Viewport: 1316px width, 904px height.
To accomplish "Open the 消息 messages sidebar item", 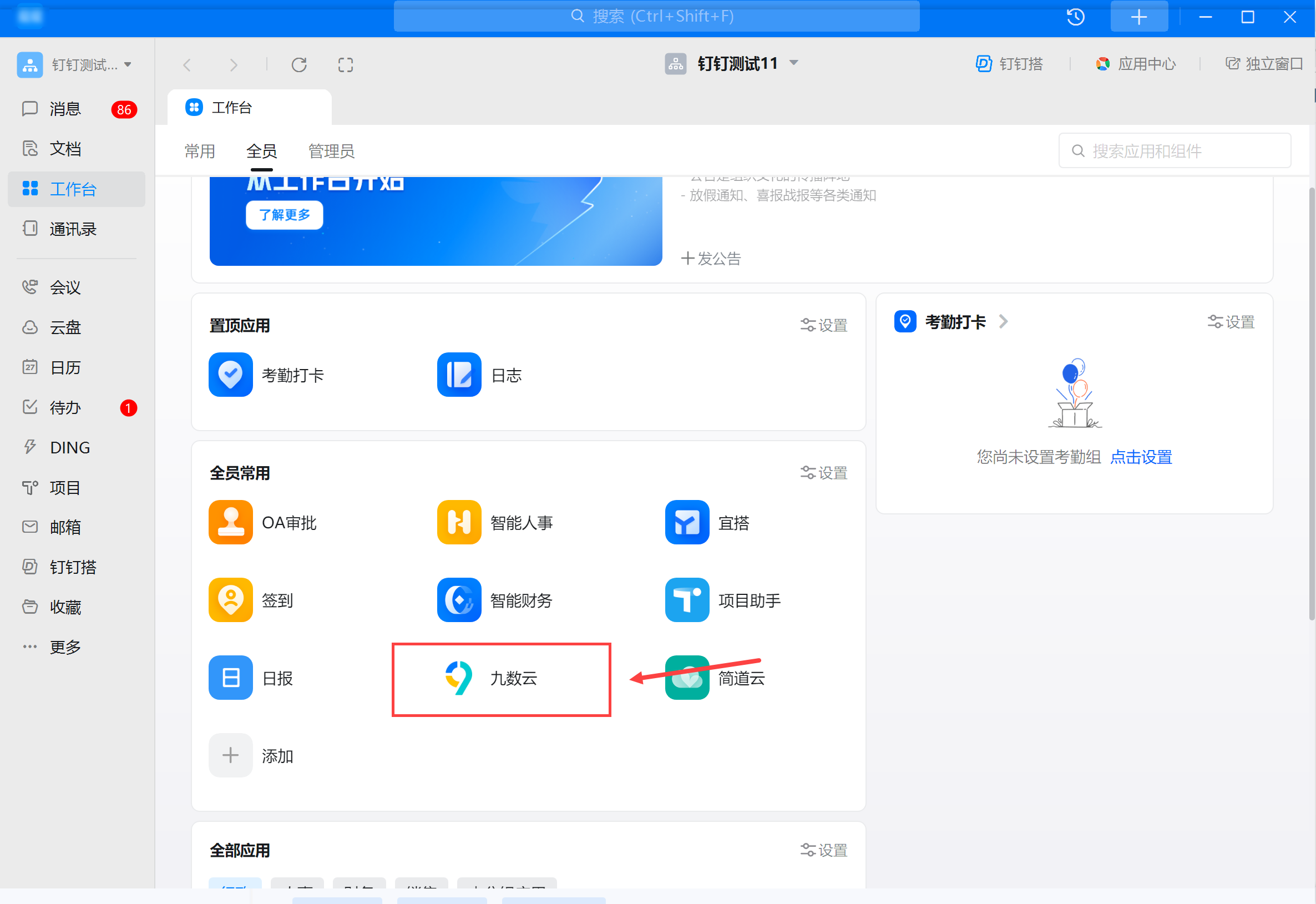I will click(x=77, y=109).
